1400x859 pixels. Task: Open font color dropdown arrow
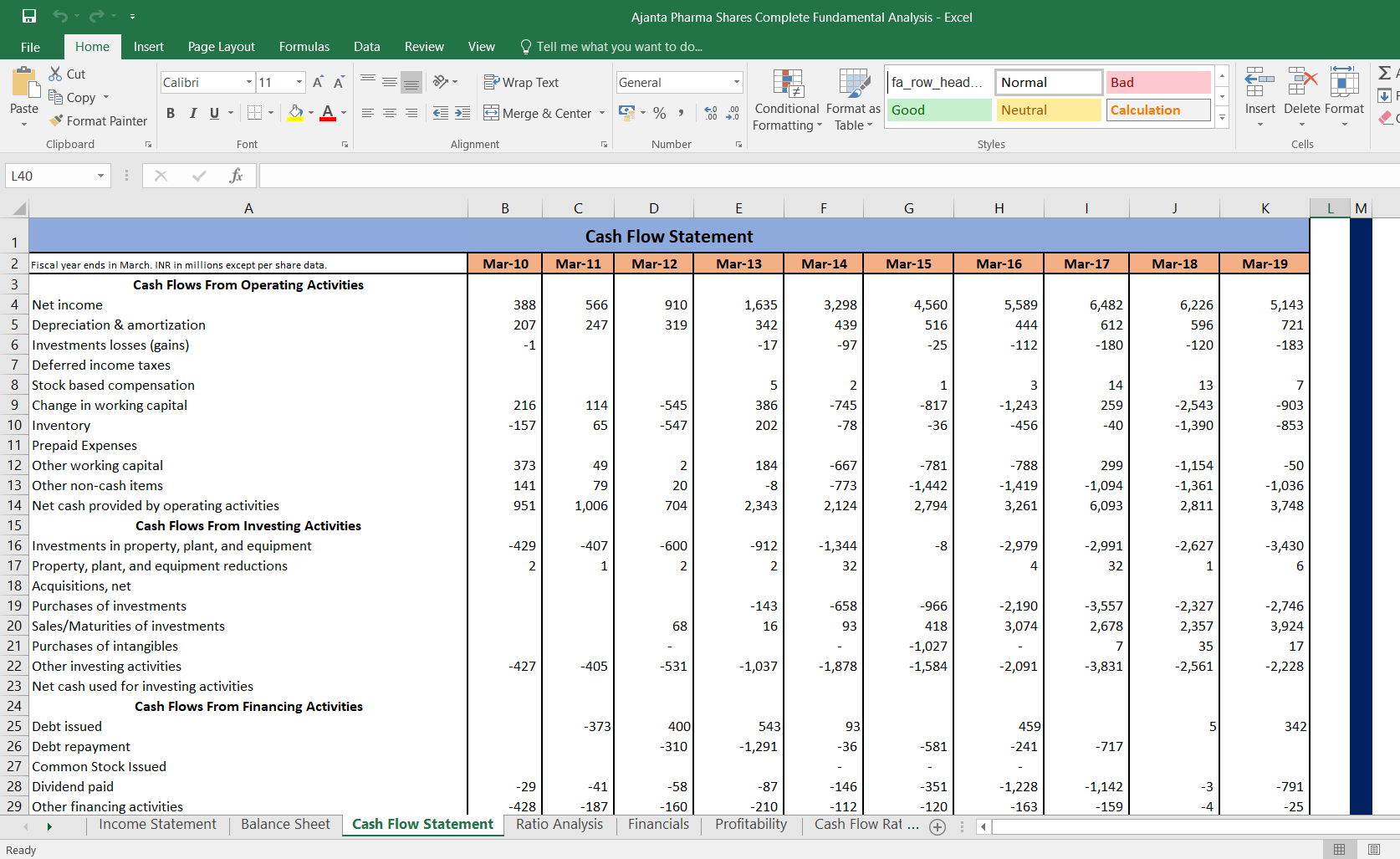(344, 113)
